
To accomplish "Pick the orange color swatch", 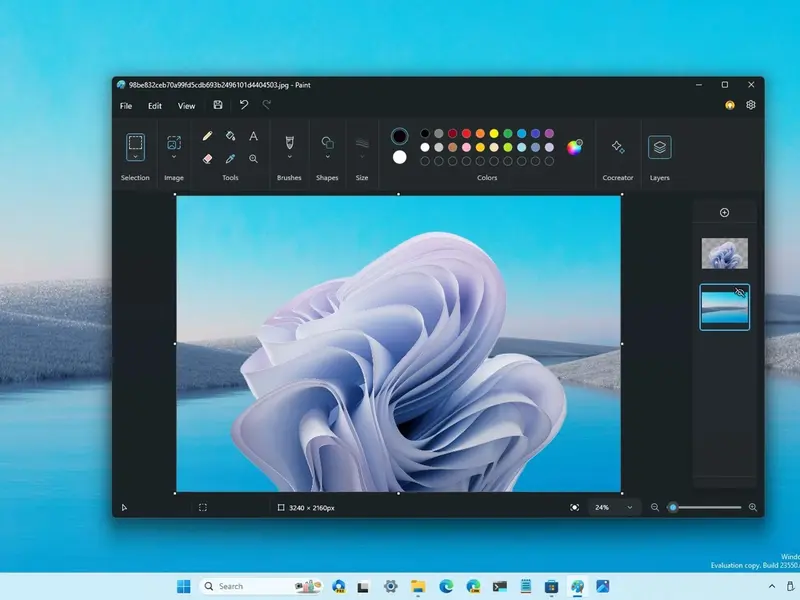I will coord(480,134).
